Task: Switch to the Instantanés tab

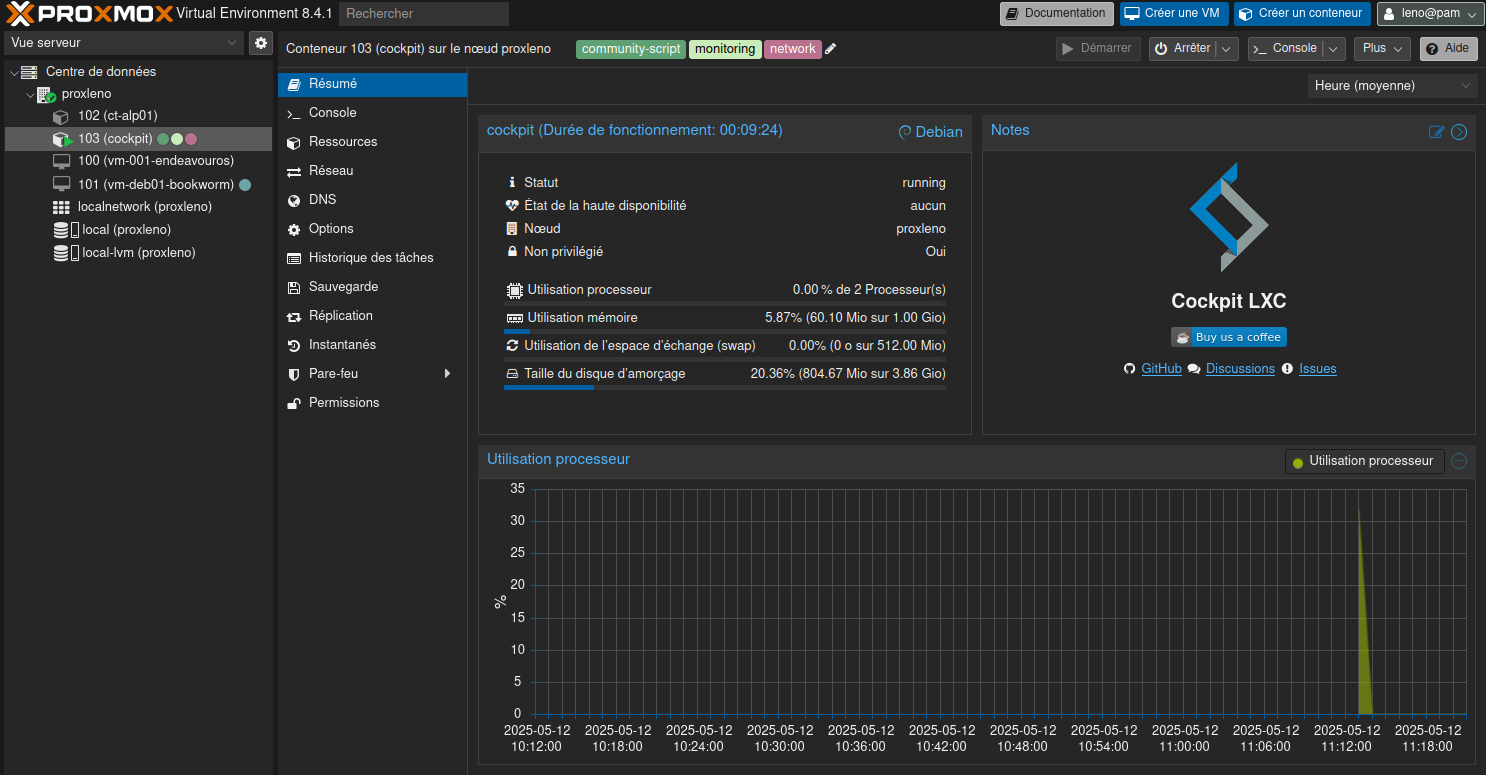Action: (x=342, y=345)
